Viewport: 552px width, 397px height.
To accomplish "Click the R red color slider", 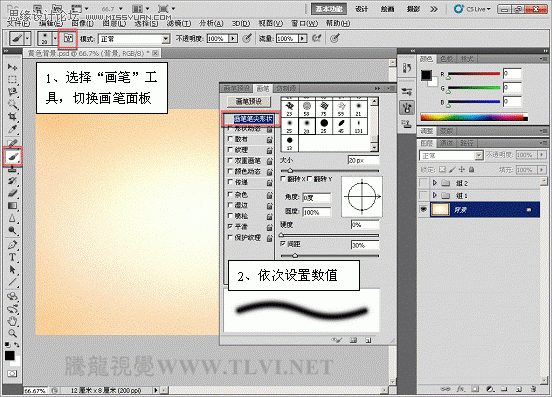I will pyautogui.click(x=474, y=74).
